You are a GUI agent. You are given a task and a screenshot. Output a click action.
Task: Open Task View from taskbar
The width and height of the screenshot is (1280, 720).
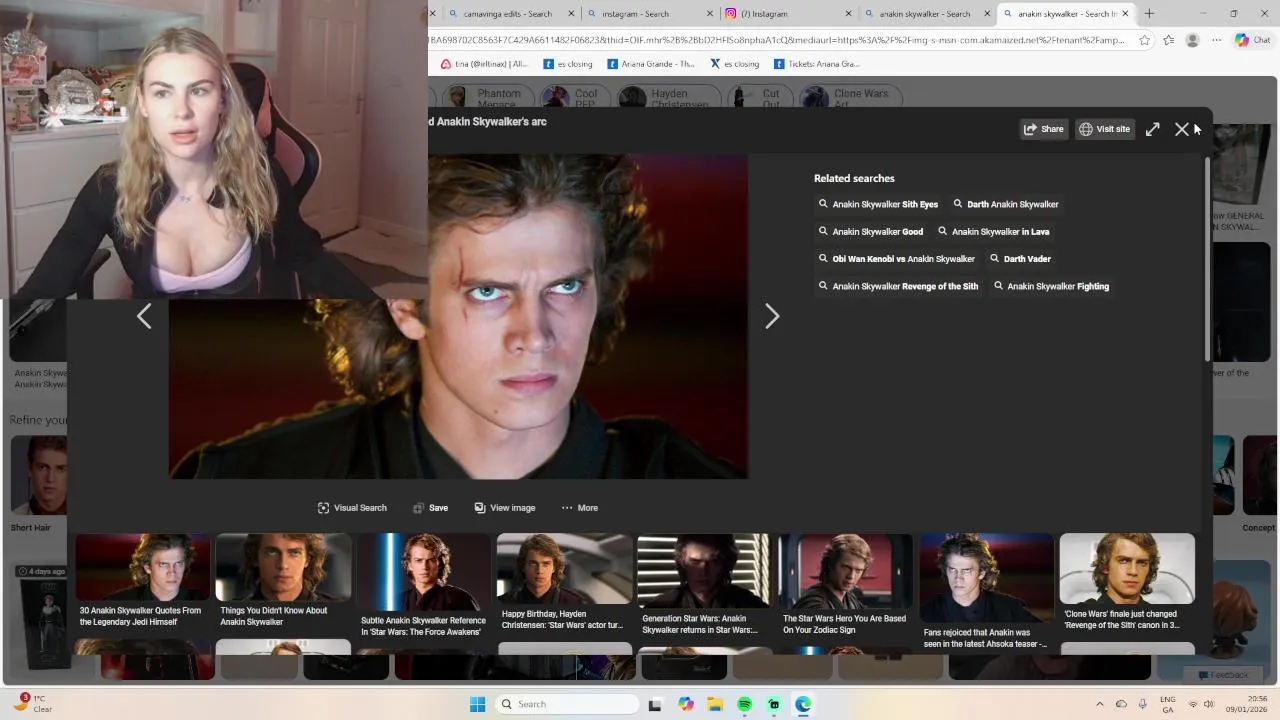(655, 704)
